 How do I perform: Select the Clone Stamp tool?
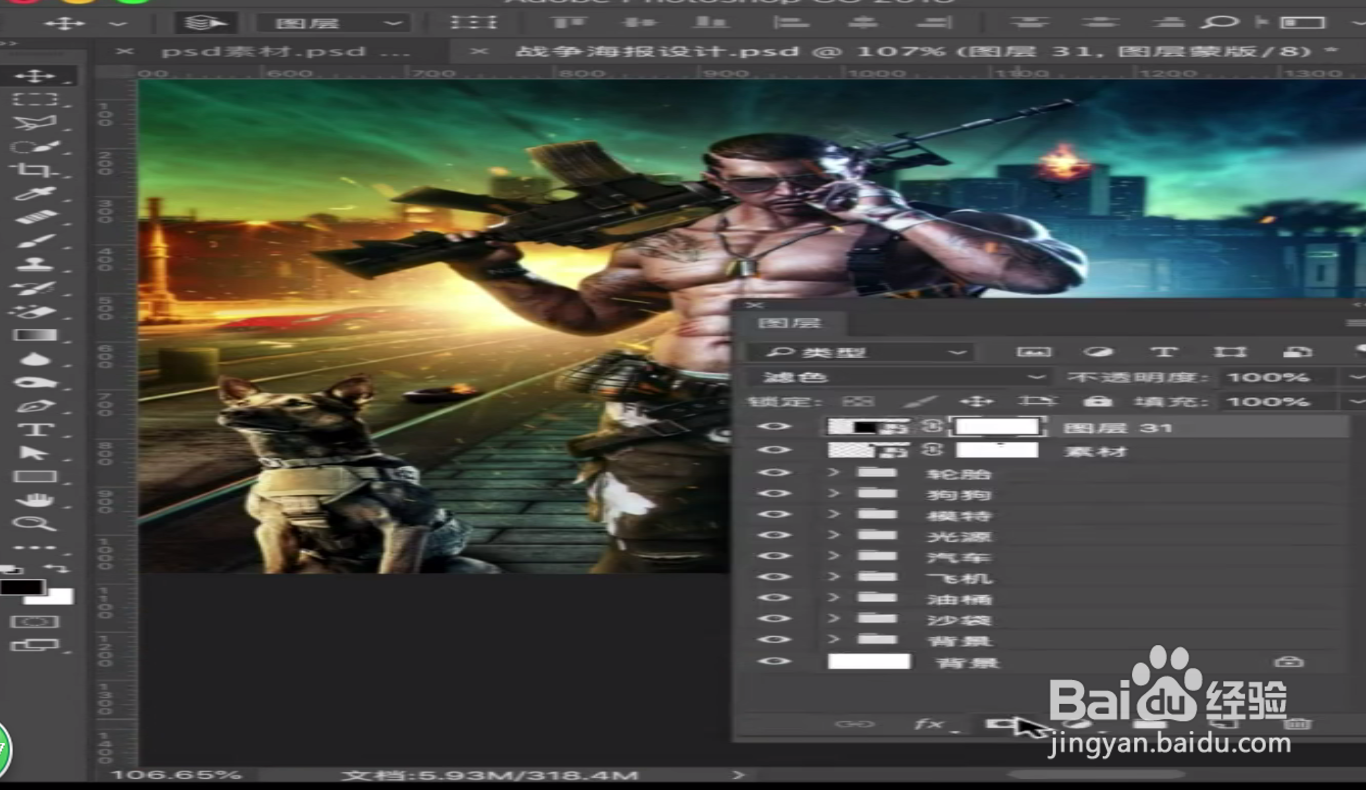(35, 264)
